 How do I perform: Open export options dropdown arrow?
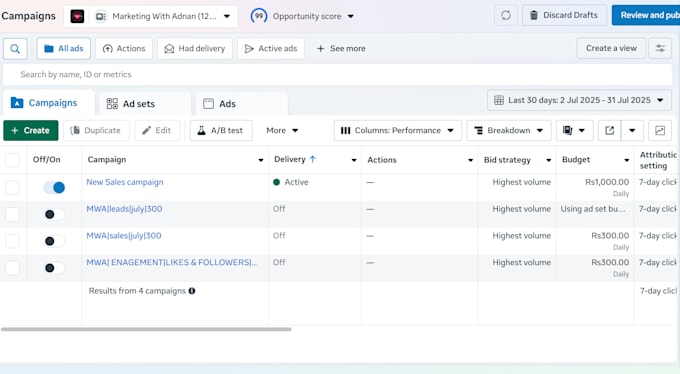632,131
